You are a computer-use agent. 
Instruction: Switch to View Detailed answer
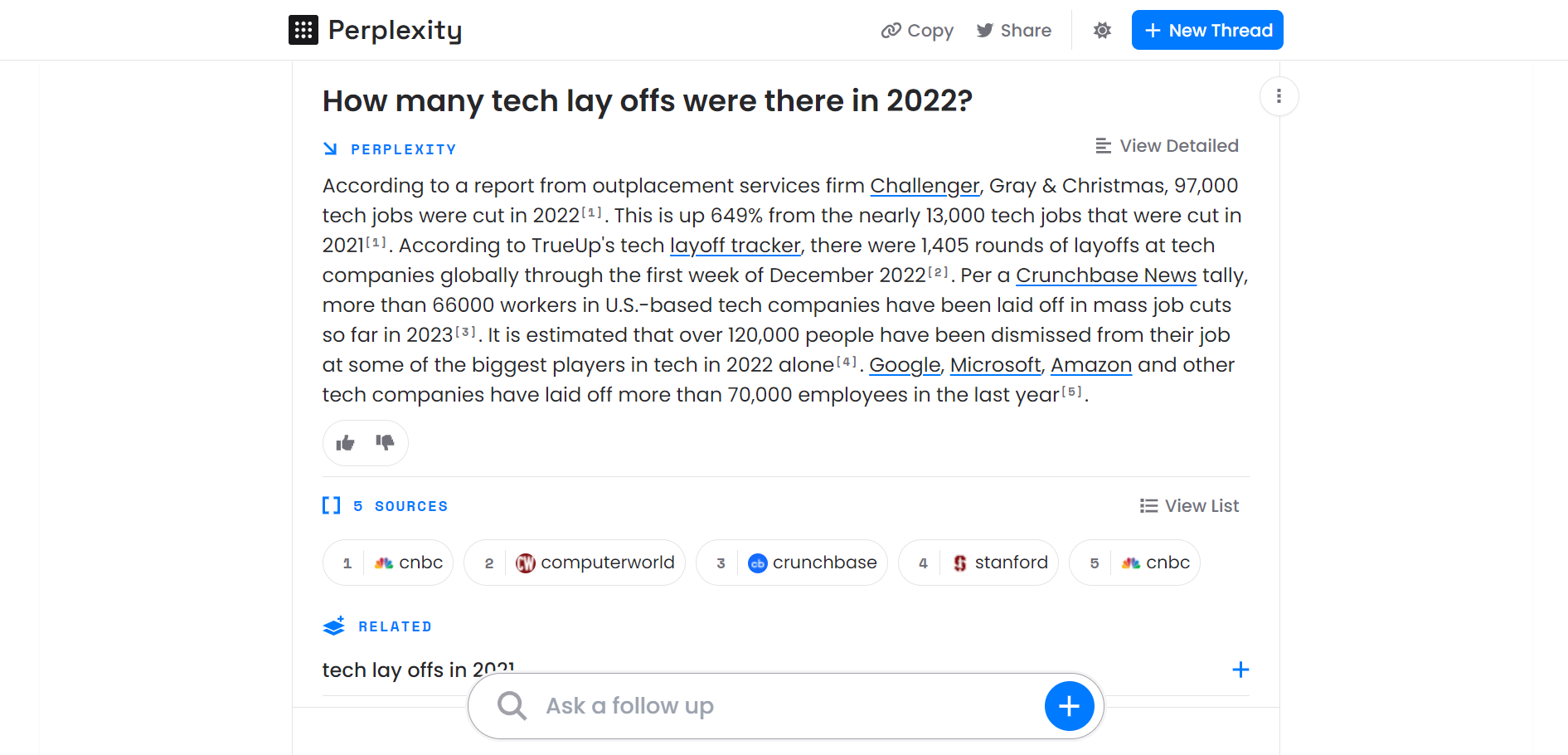click(x=1167, y=146)
